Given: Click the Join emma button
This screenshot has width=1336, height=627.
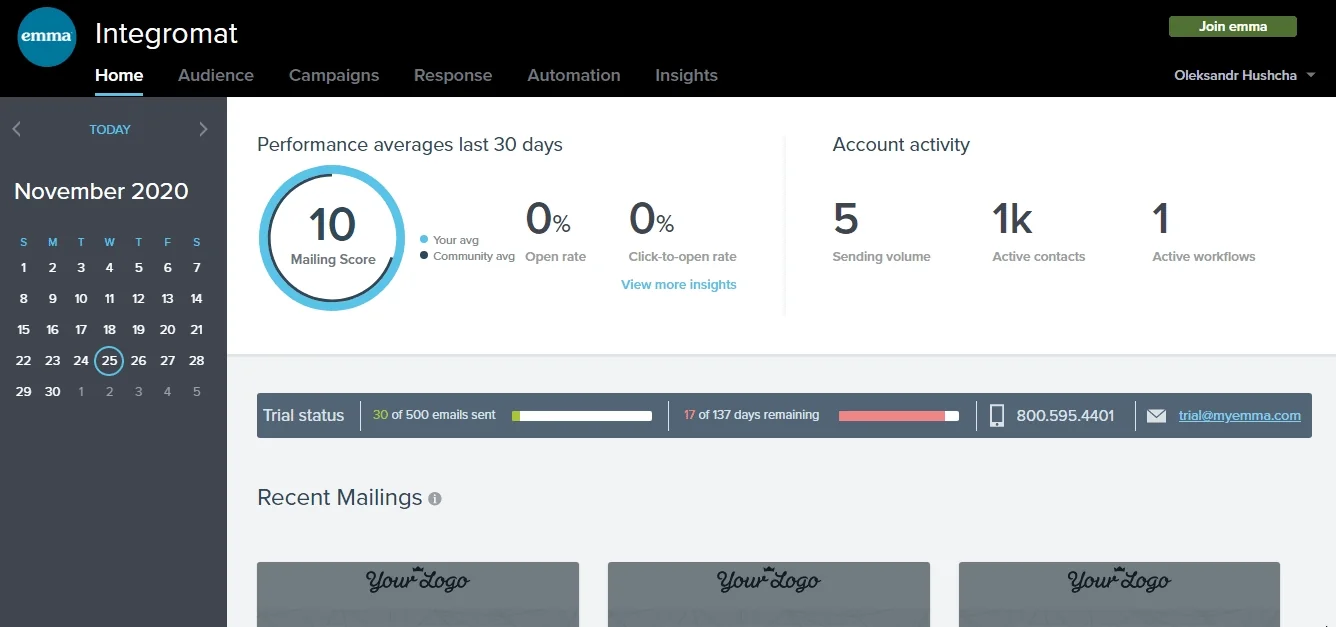Looking at the screenshot, I should coord(1233,27).
